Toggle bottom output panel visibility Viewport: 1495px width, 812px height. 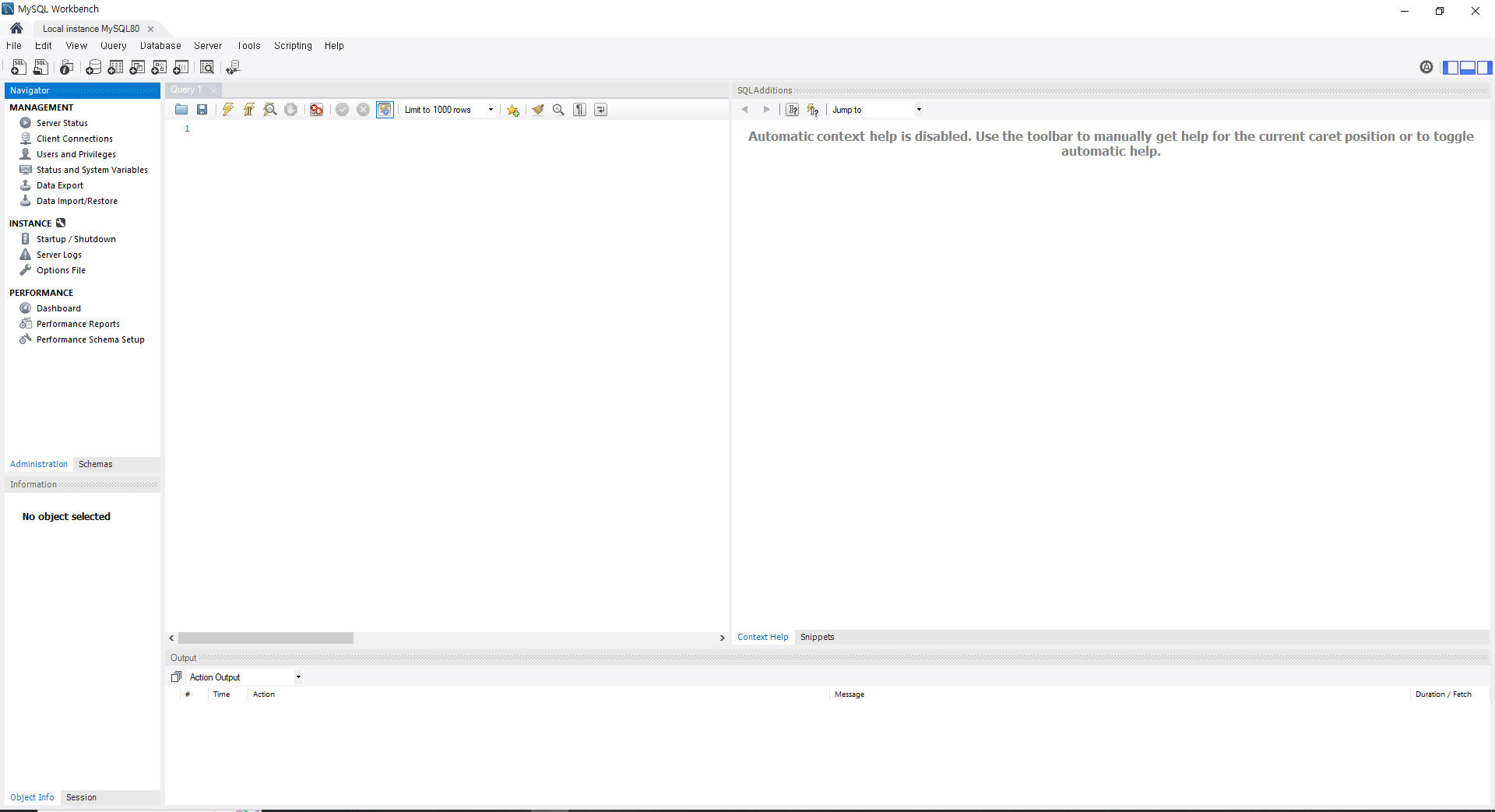click(1468, 68)
